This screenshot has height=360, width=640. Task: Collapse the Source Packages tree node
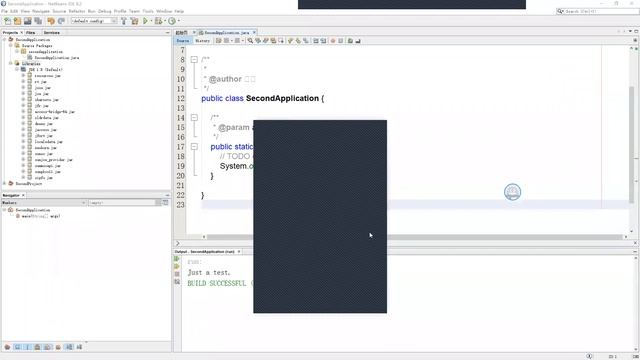coord(11,46)
